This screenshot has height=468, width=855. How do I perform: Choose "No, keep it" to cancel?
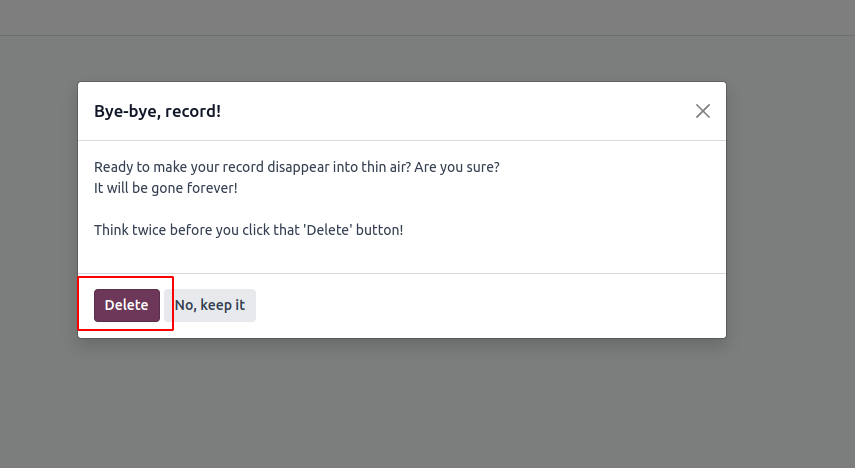coord(210,305)
